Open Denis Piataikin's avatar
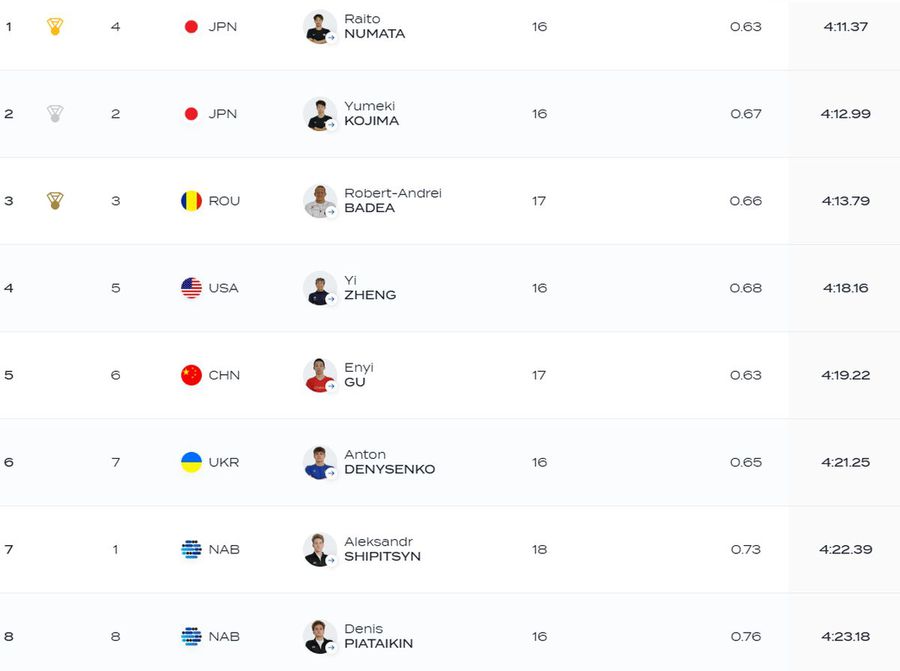 [320, 636]
